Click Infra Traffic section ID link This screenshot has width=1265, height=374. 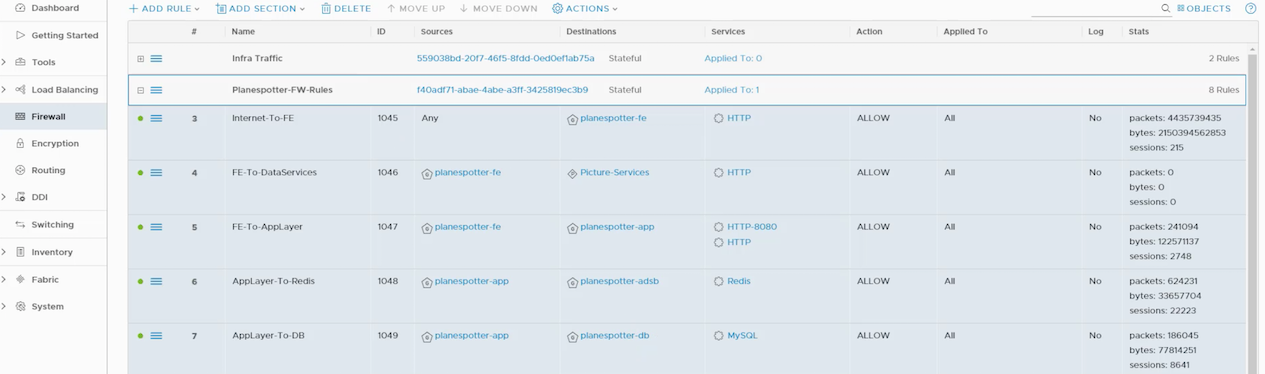click(x=505, y=58)
